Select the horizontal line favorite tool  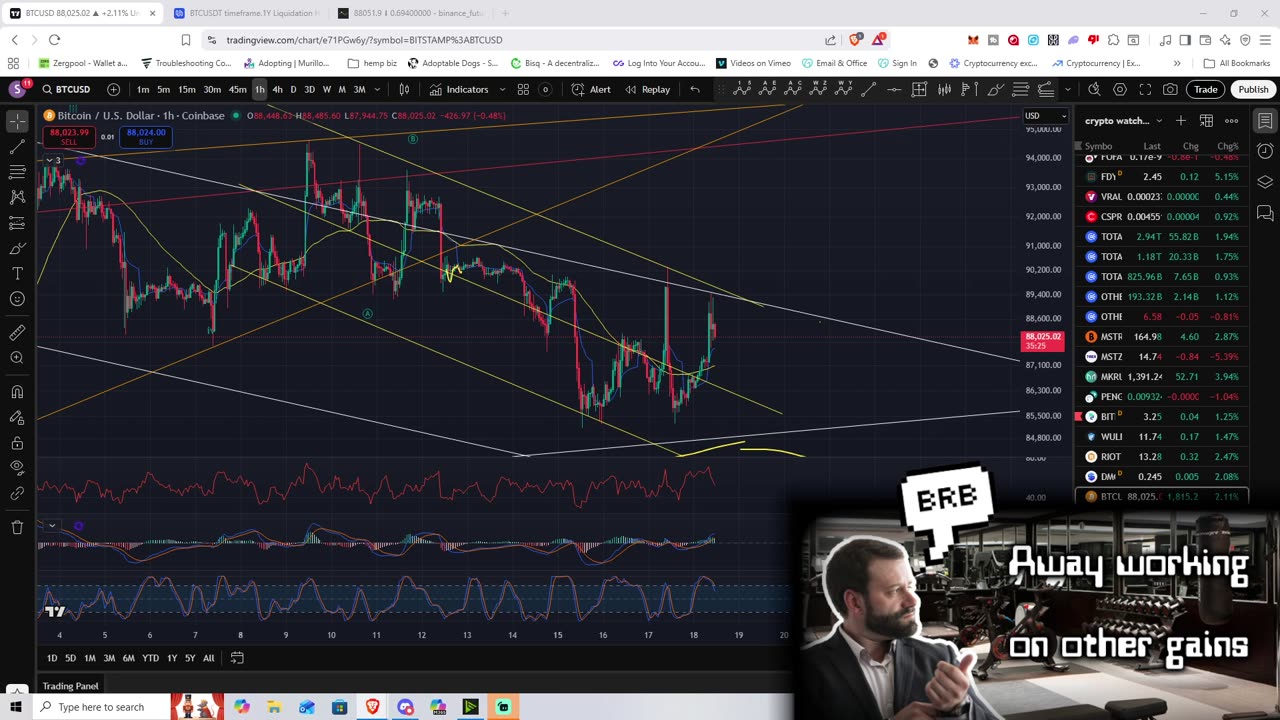pos(893,90)
